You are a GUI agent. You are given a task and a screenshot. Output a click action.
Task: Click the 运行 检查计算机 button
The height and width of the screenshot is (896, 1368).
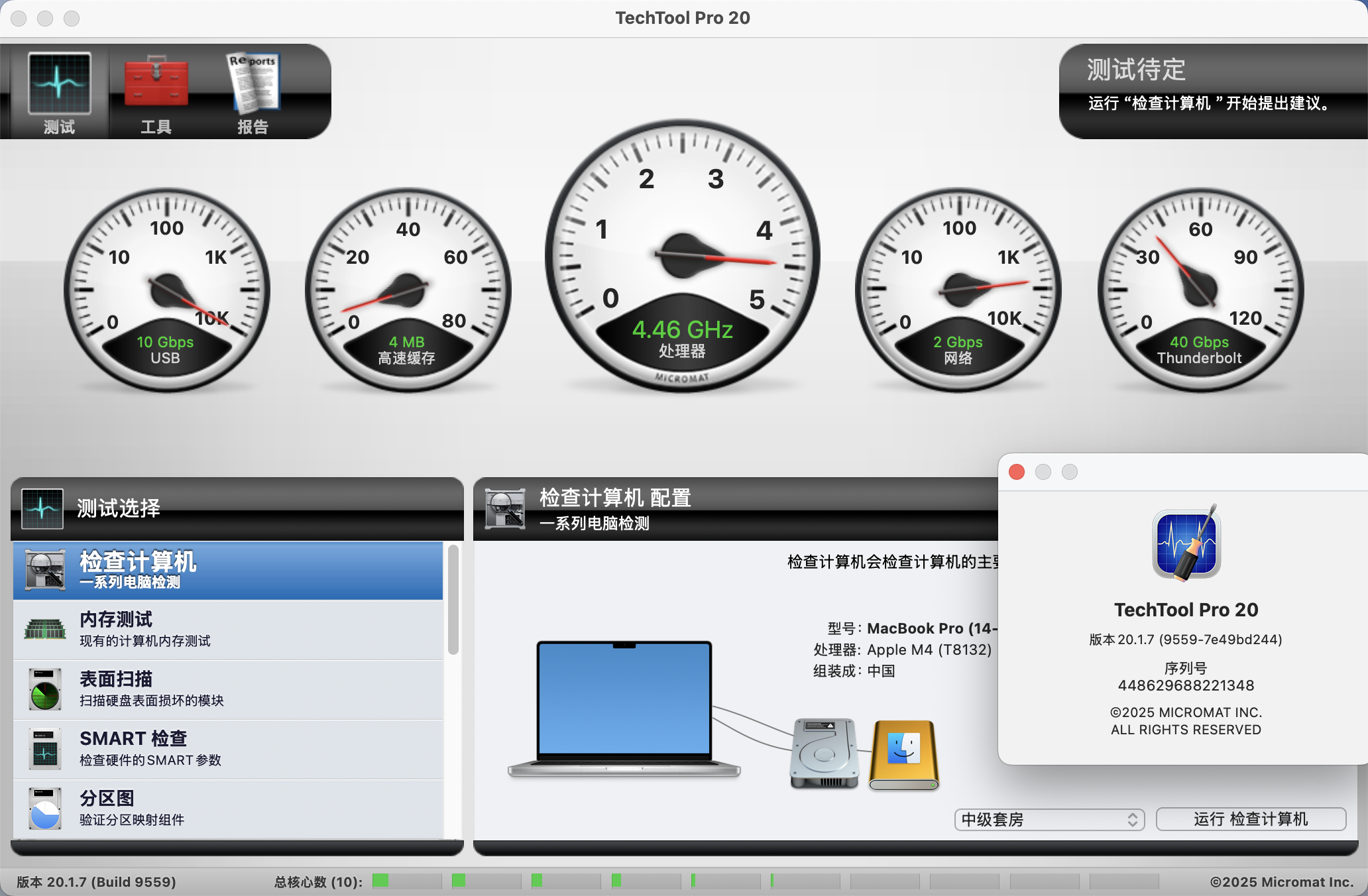[x=1251, y=819]
